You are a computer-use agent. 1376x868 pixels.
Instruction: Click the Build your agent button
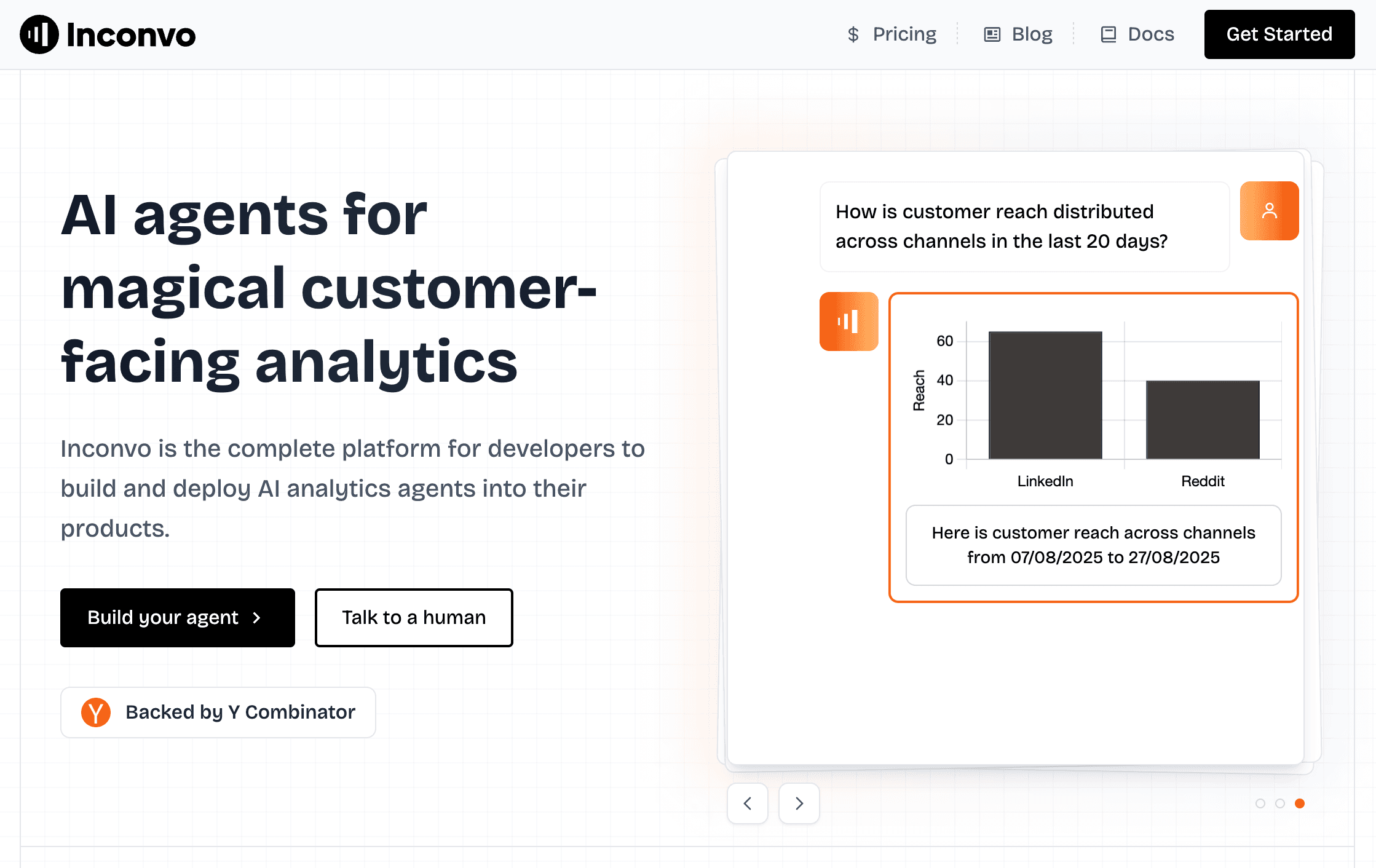pyautogui.click(x=177, y=618)
